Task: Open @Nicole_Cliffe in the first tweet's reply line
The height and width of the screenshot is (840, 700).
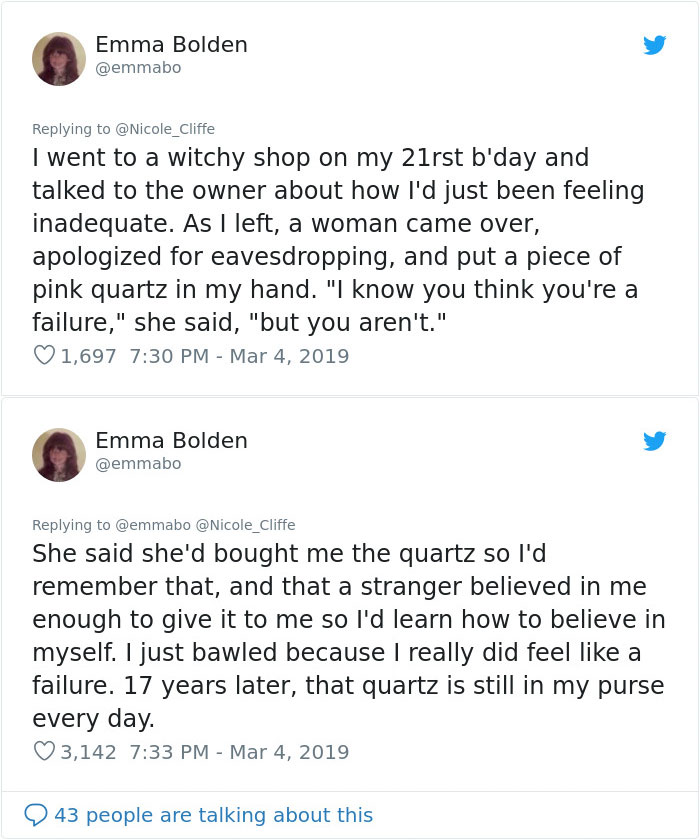Action: 165,129
